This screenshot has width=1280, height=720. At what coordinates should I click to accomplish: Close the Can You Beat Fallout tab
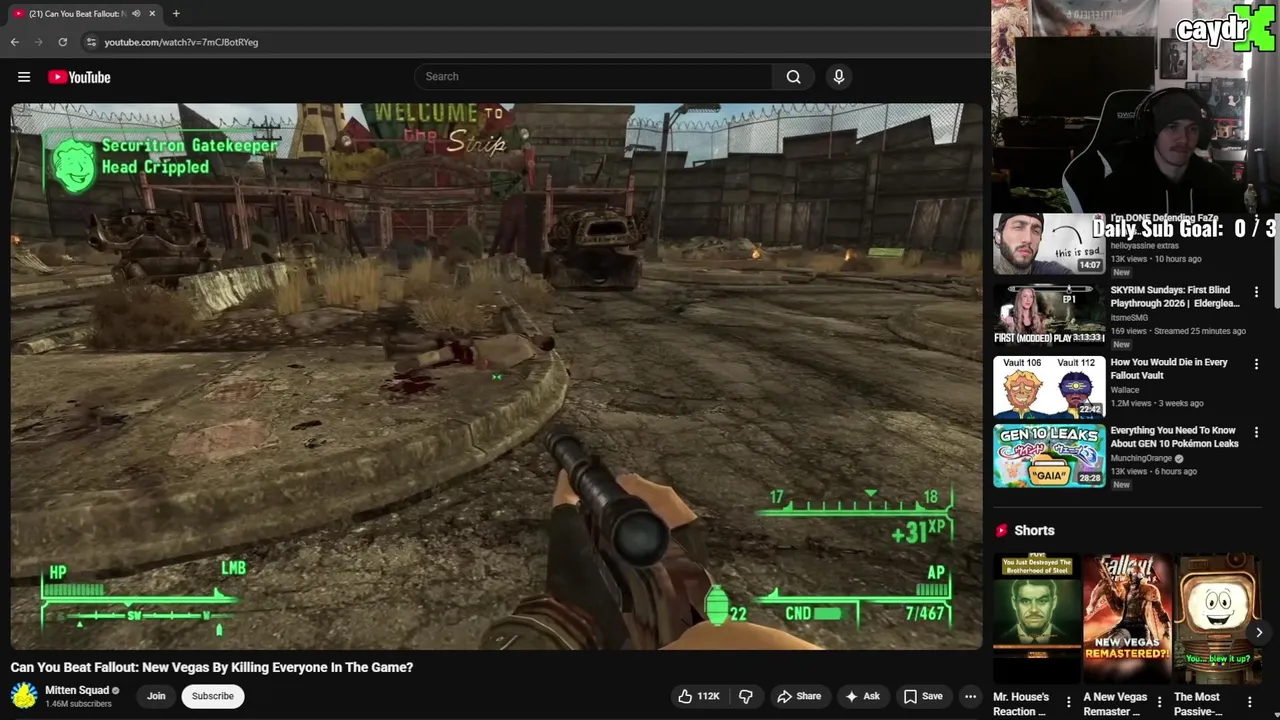(x=152, y=13)
